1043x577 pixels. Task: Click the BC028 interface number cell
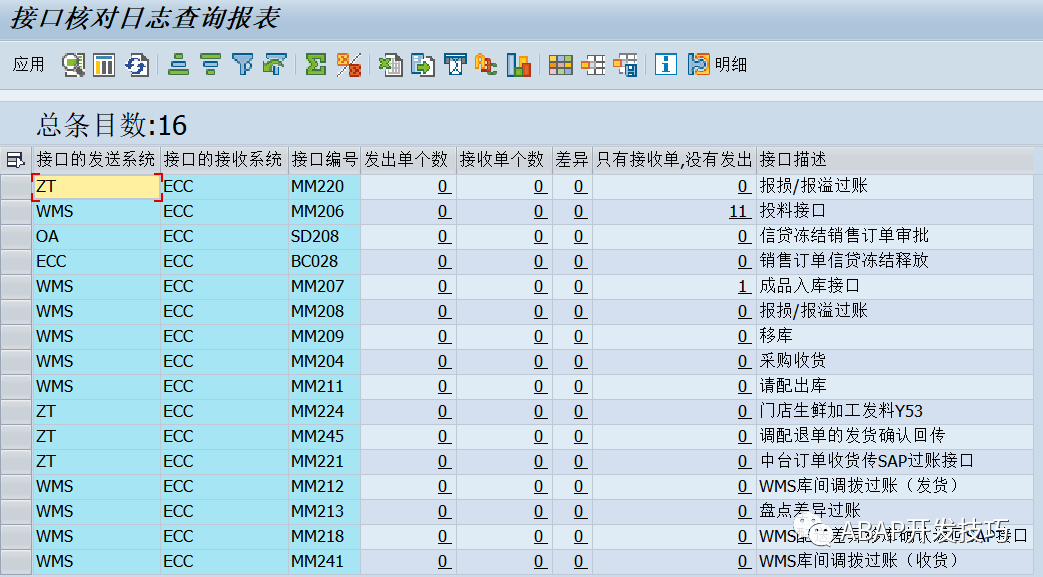pos(325,262)
